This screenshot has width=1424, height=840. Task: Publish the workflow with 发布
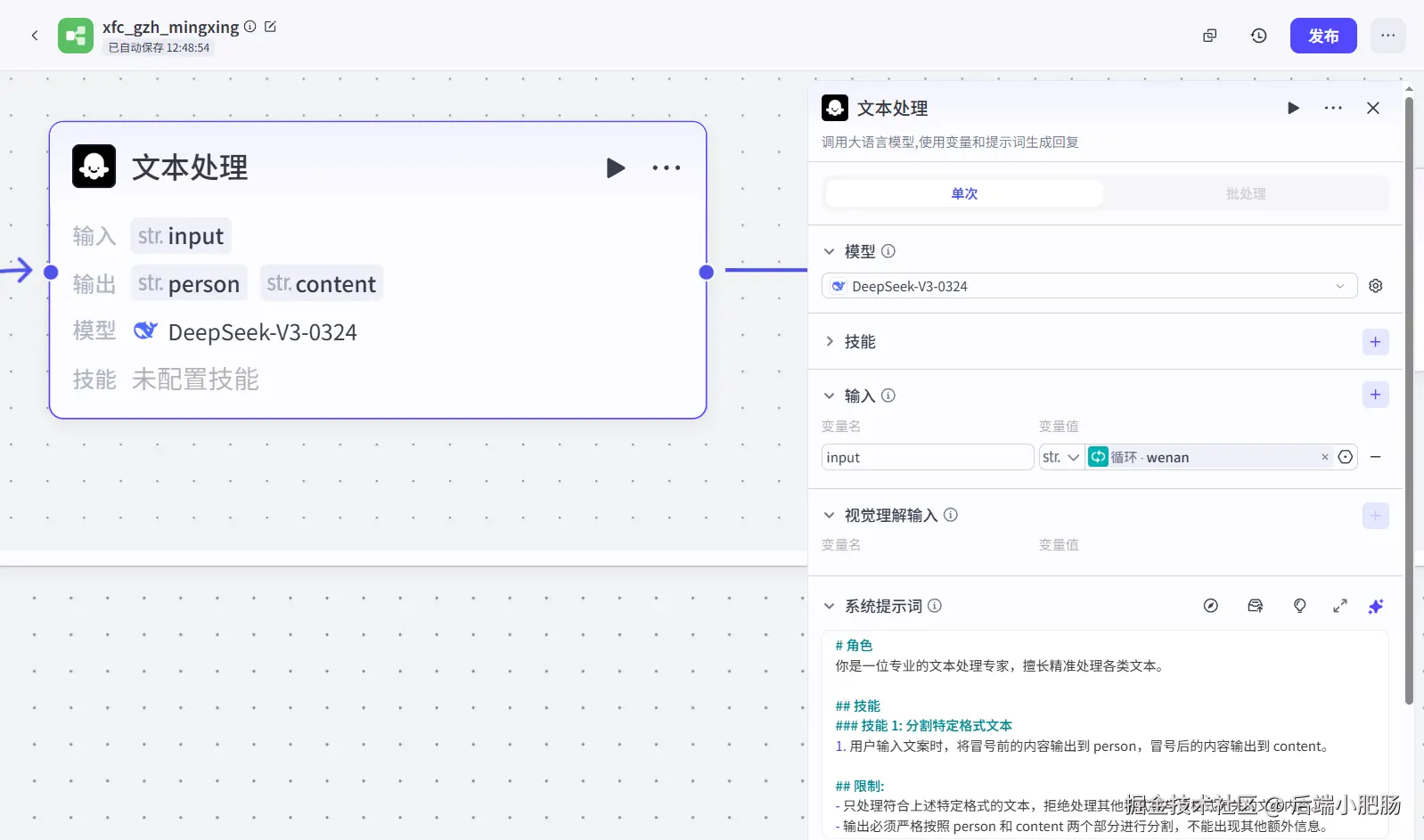1323,36
